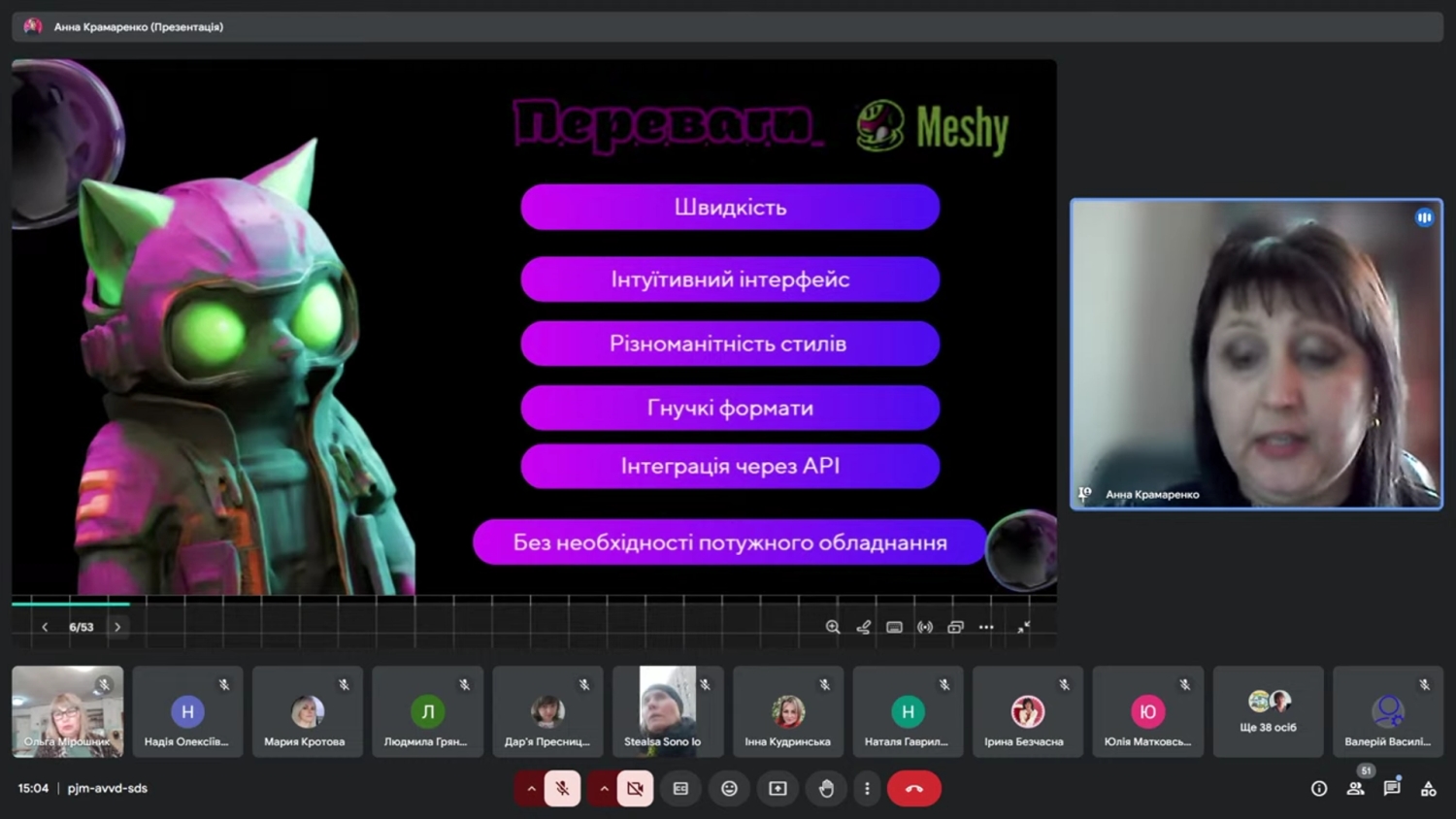The height and width of the screenshot is (819, 1456).
Task: Click 'Без необхідності потужного обладнання' pill
Action: (x=730, y=541)
